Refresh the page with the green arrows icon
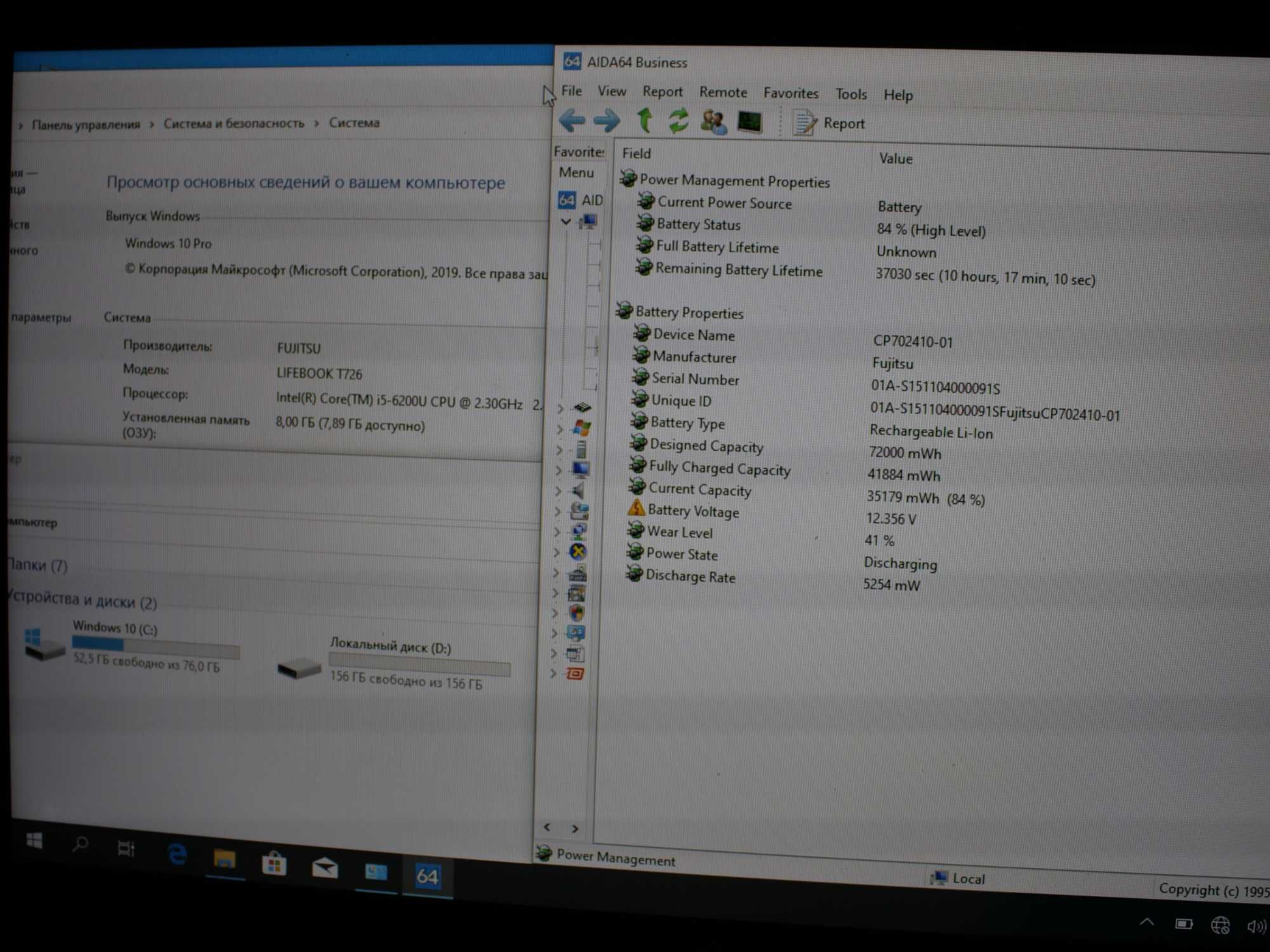Screen dimensions: 1270x952 tap(678, 121)
